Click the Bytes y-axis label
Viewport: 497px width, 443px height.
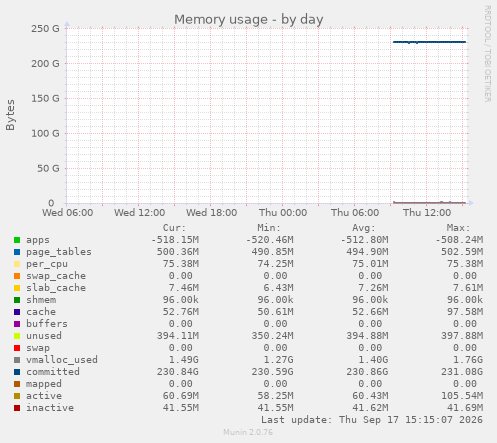(10, 115)
